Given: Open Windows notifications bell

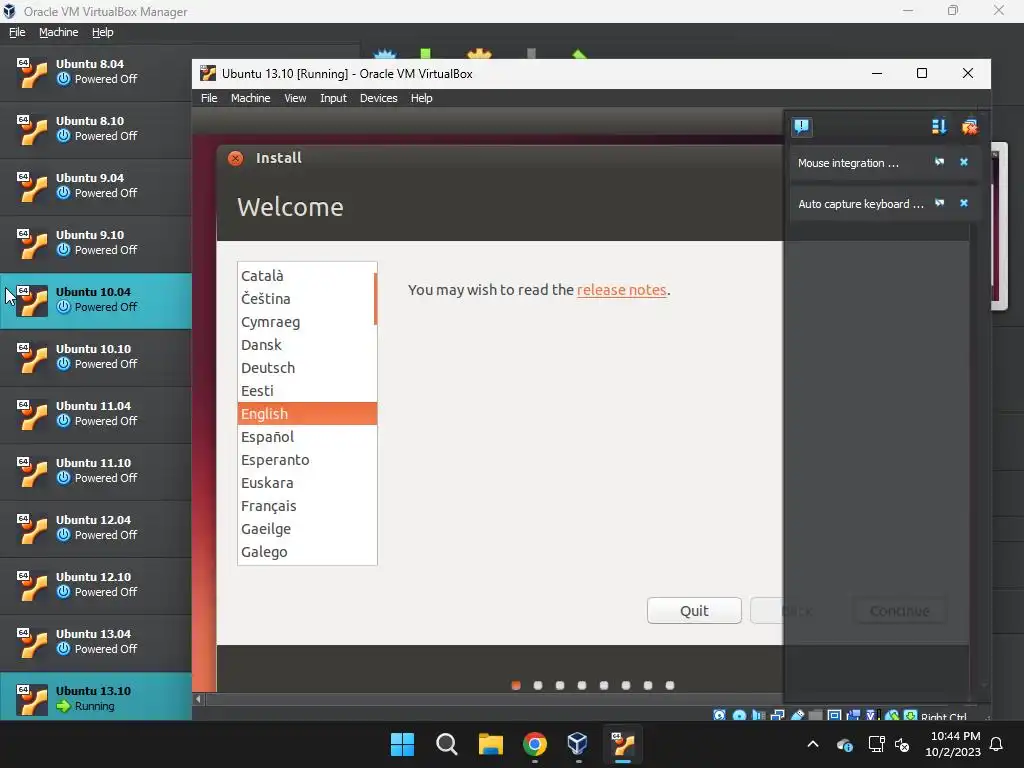Looking at the screenshot, I should pyautogui.click(x=996, y=744).
